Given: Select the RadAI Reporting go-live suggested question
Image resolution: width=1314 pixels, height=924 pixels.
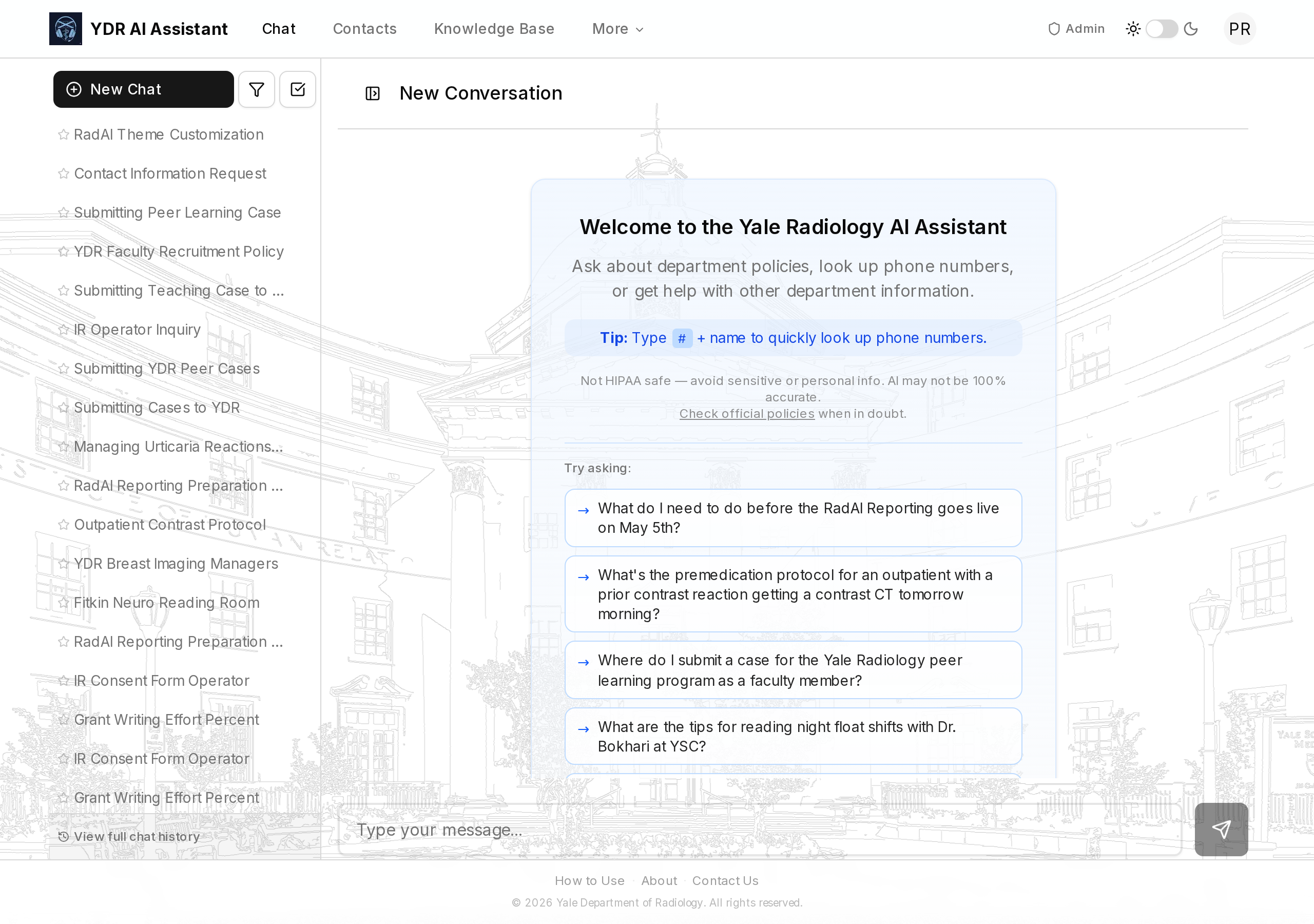Looking at the screenshot, I should 793,517.
